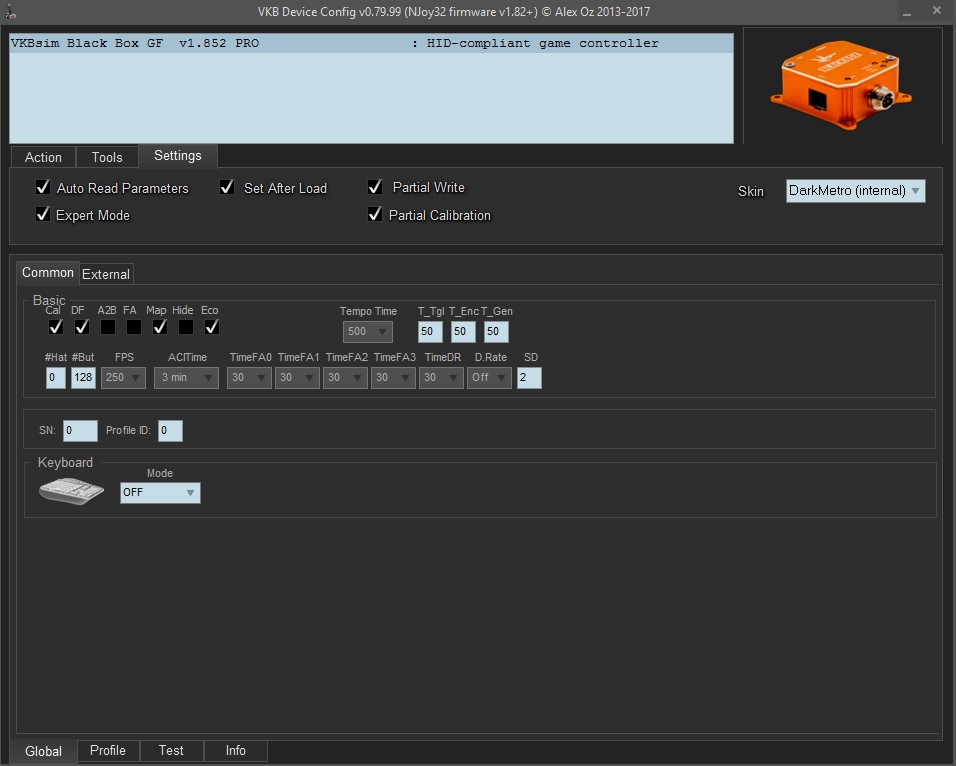Open the TimeFA0 dropdown
956x766 pixels.
pos(249,378)
